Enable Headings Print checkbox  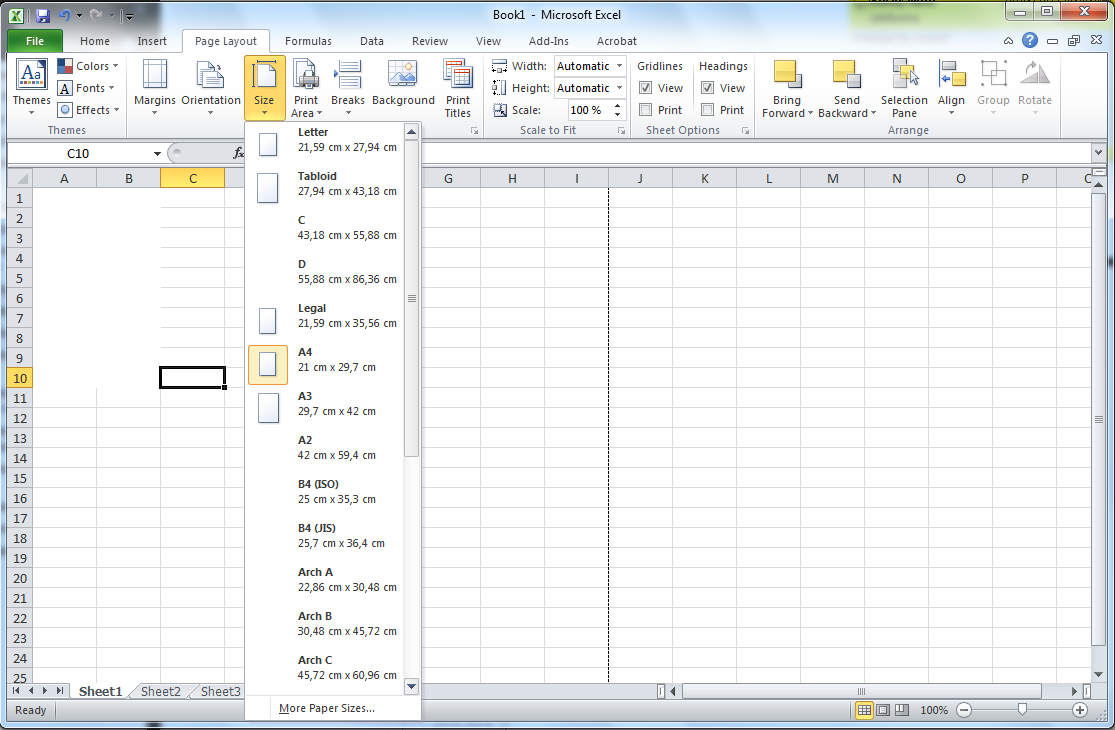(x=708, y=110)
